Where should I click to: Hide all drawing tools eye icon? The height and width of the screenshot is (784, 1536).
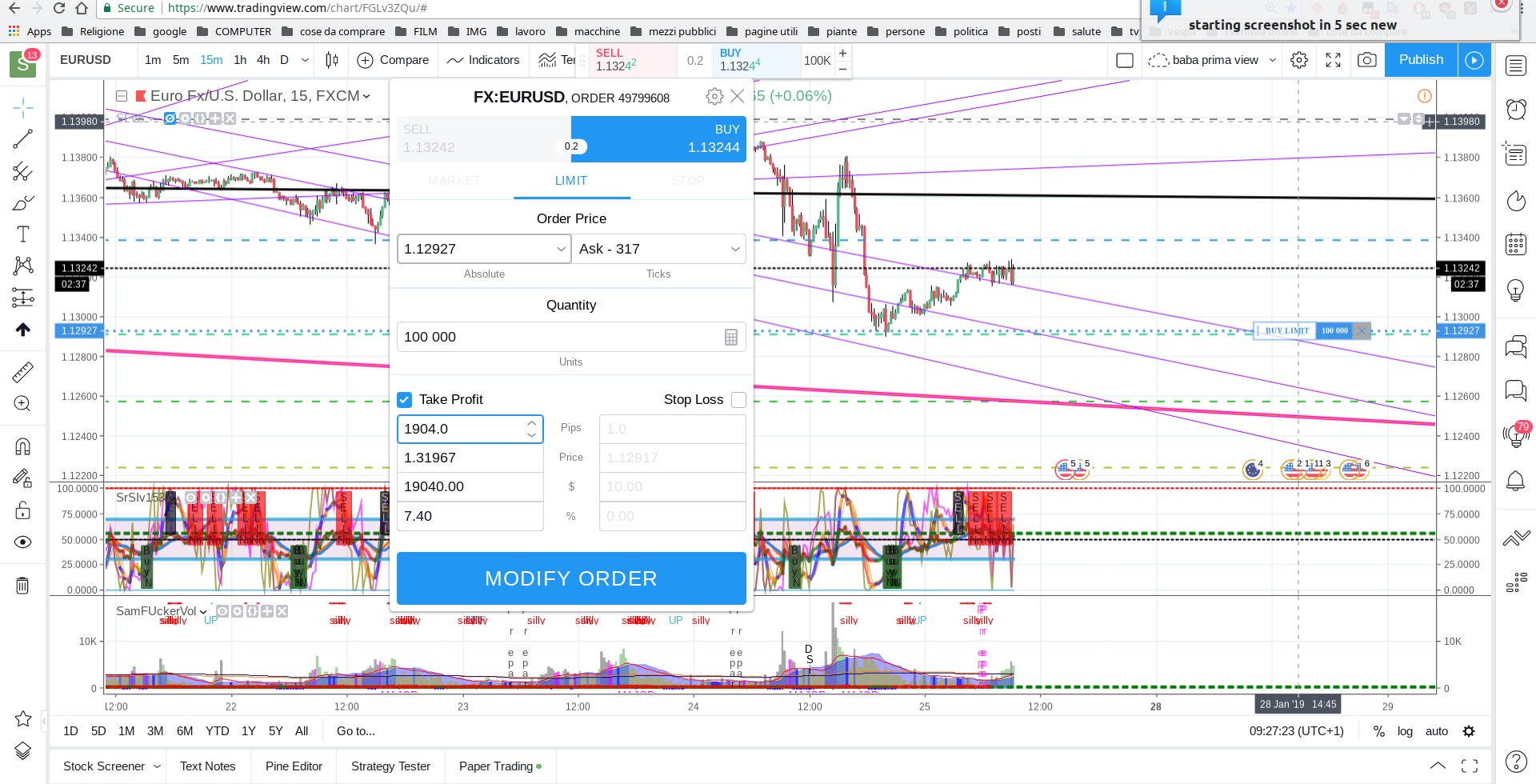click(22, 542)
